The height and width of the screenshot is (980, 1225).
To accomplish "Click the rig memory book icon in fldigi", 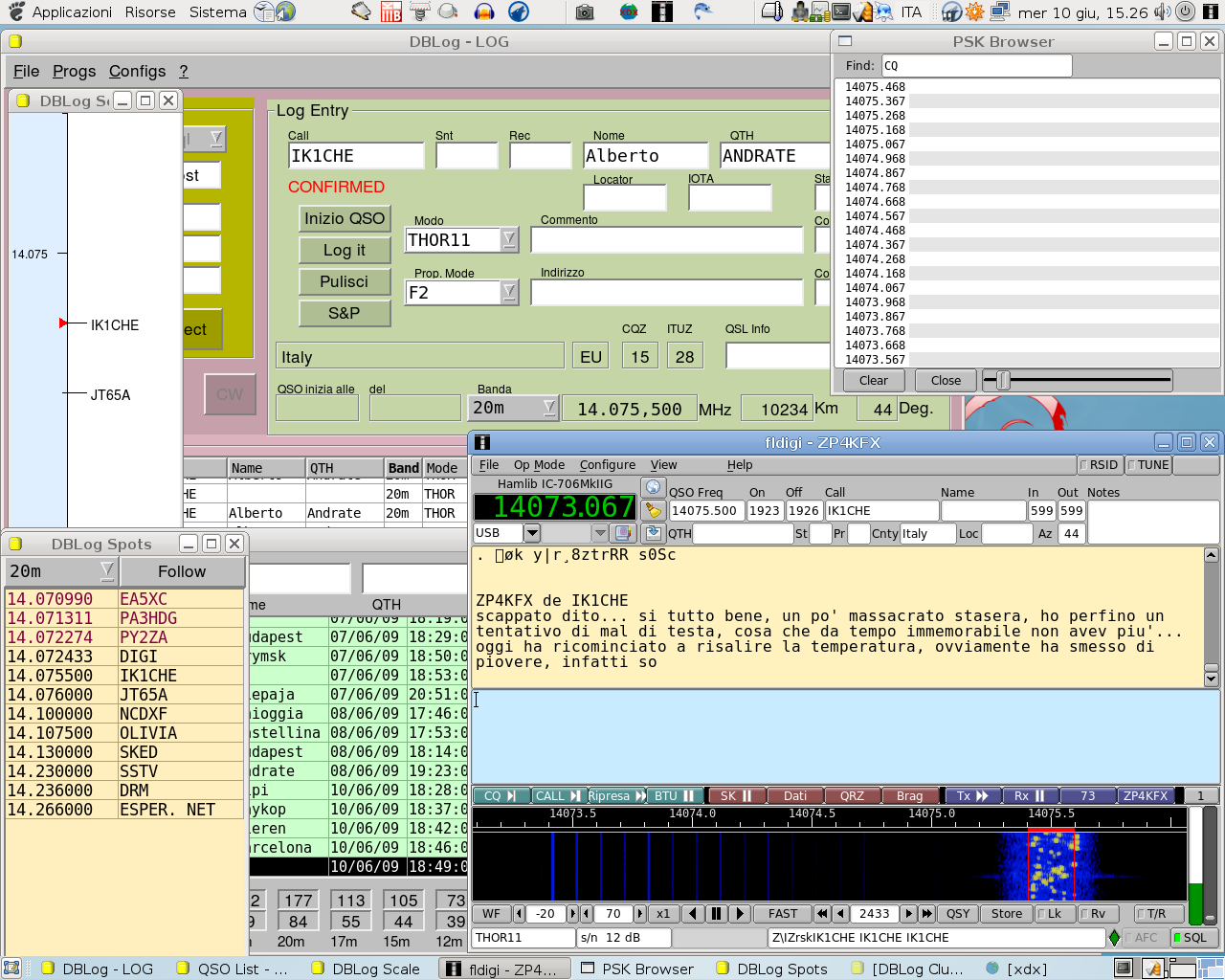I will tap(623, 533).
